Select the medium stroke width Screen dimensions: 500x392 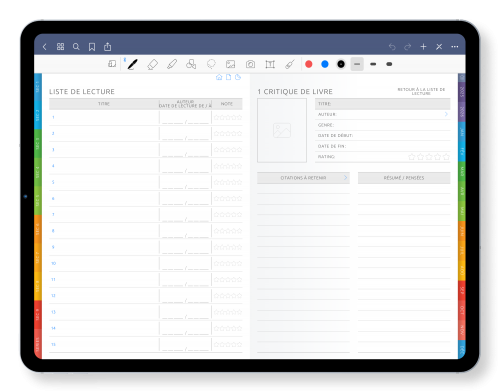point(373,64)
